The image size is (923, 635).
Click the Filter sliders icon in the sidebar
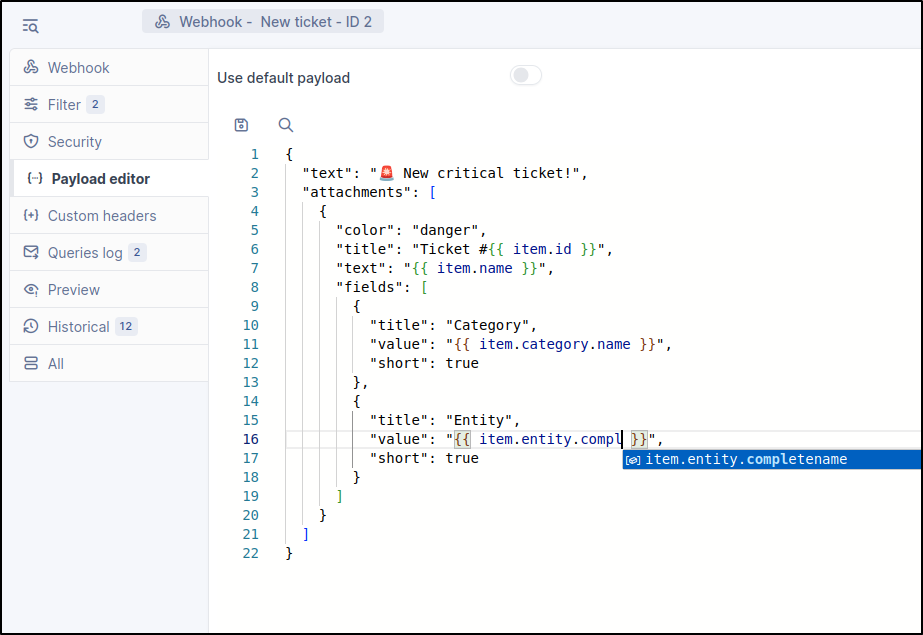coord(31,105)
